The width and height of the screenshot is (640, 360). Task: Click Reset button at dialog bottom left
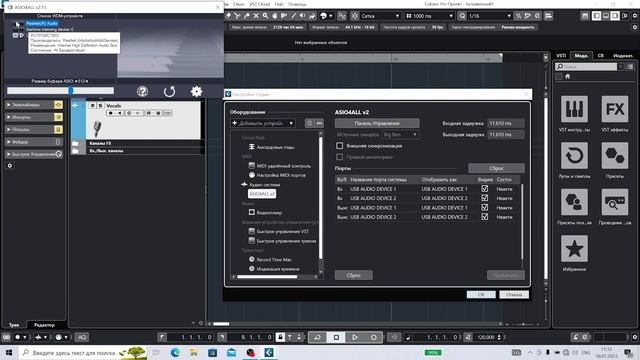pyautogui.click(x=353, y=275)
